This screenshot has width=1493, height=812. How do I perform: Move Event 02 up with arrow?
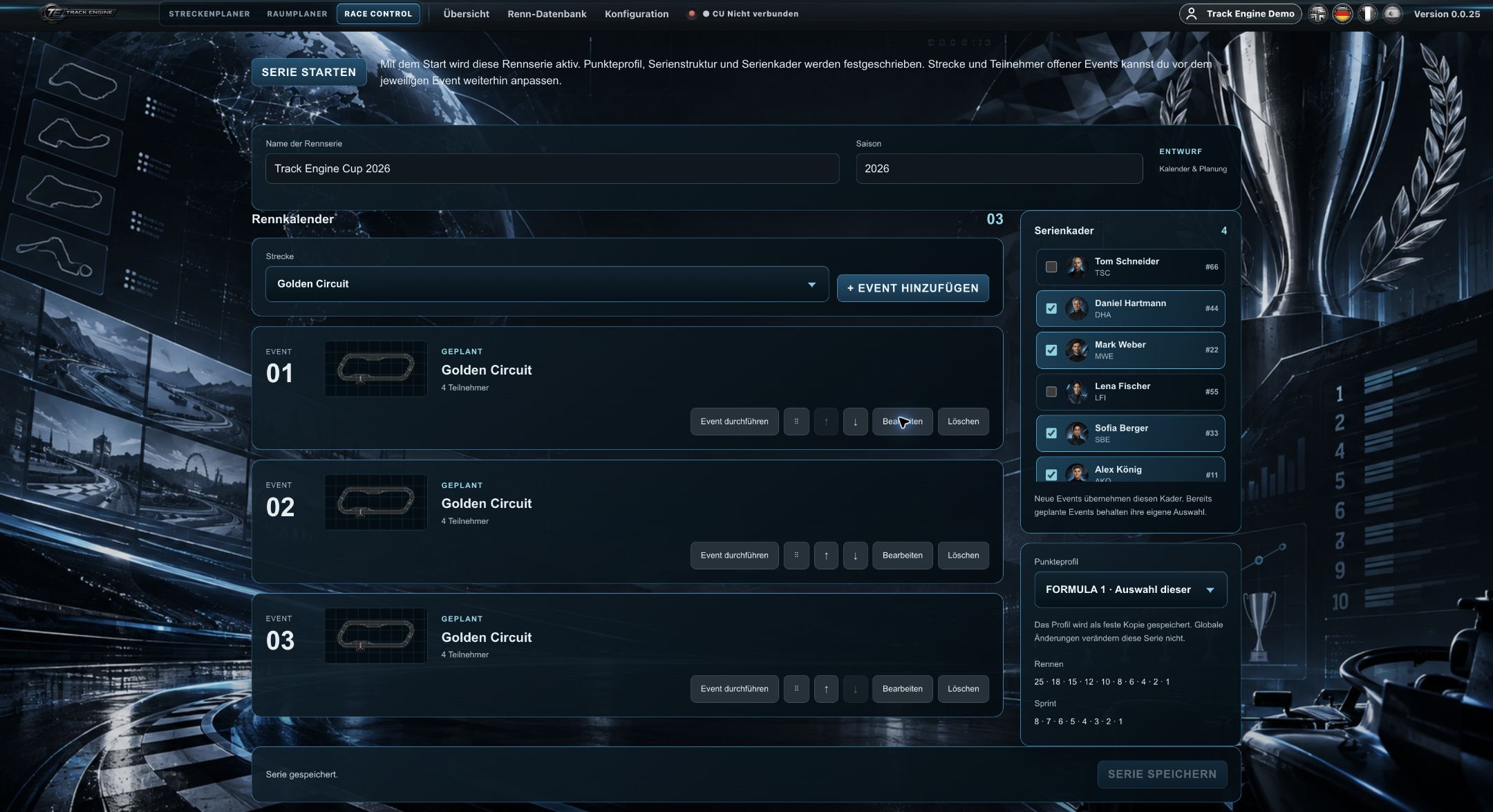[826, 555]
